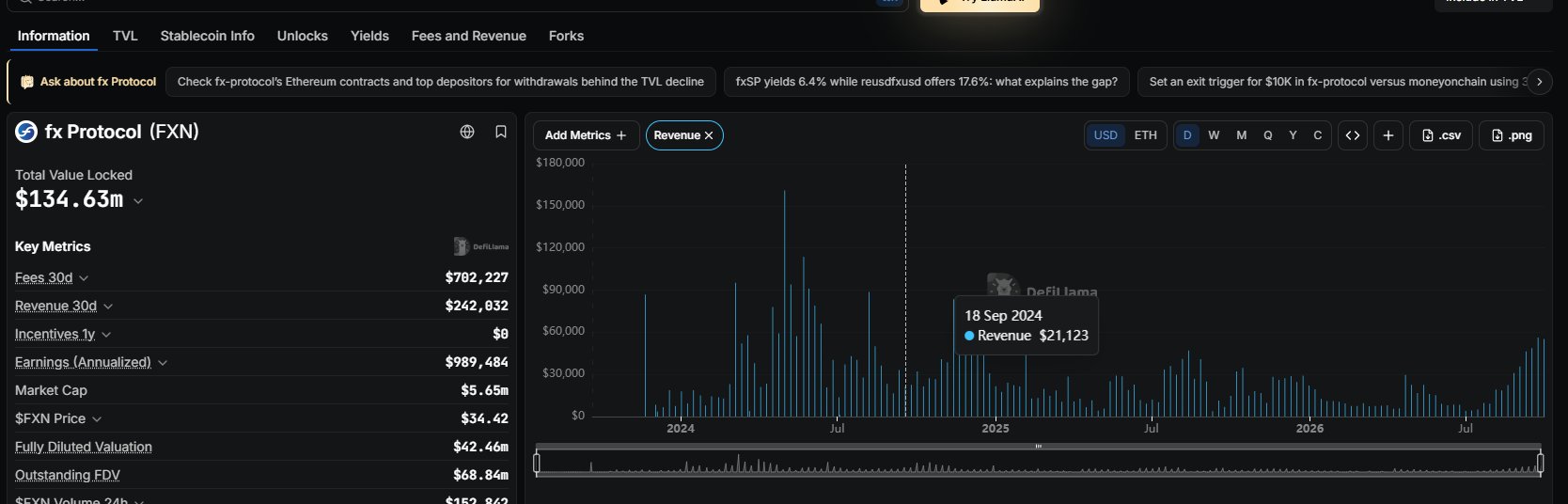This screenshot has width=1568, height=504.
Task: Open the Forks tab
Action: click(x=566, y=36)
